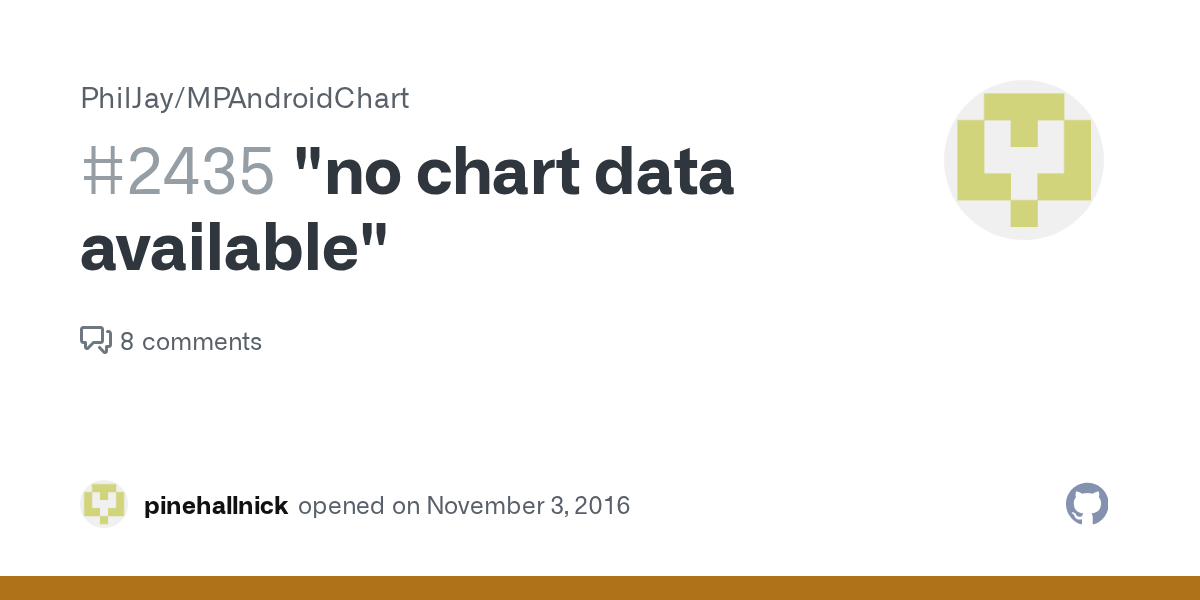The image size is (1200, 600).
Task: Click the brown language color bar
Action: click(x=600, y=588)
